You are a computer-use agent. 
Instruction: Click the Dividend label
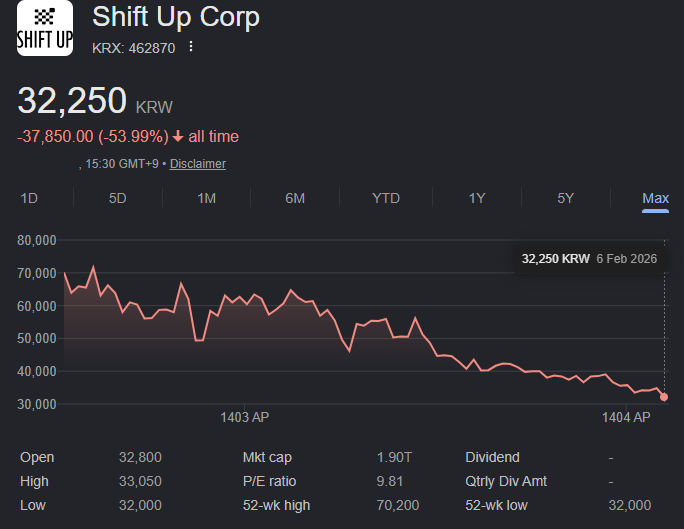(492, 457)
